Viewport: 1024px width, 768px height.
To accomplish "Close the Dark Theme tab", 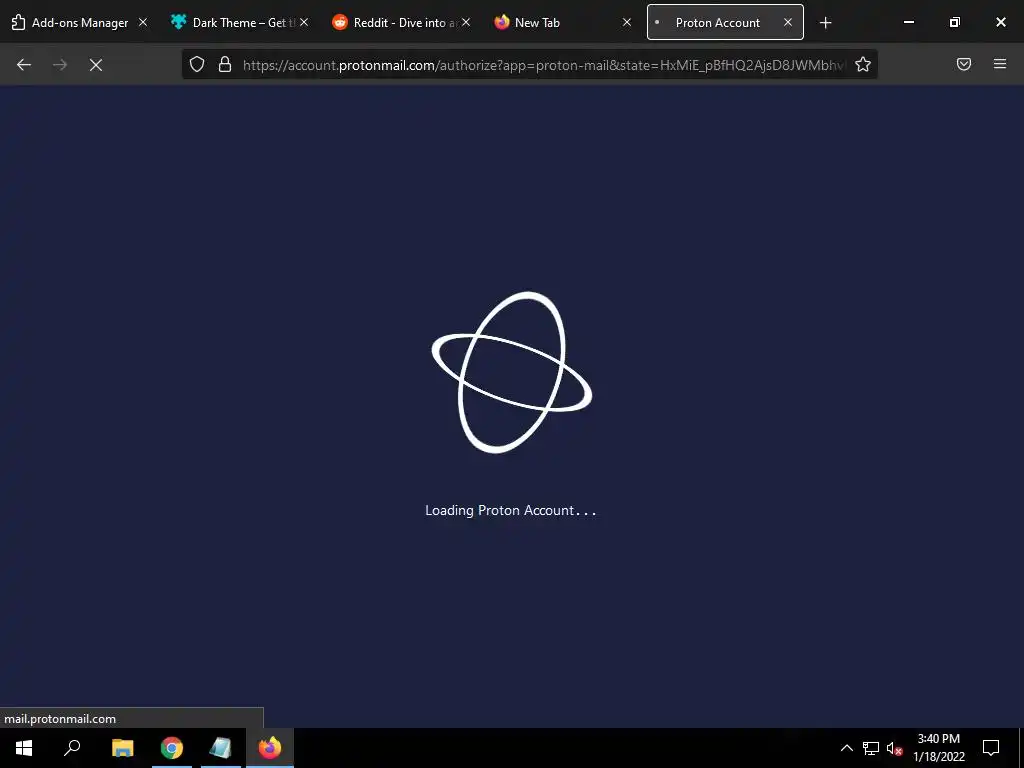I will point(304,22).
